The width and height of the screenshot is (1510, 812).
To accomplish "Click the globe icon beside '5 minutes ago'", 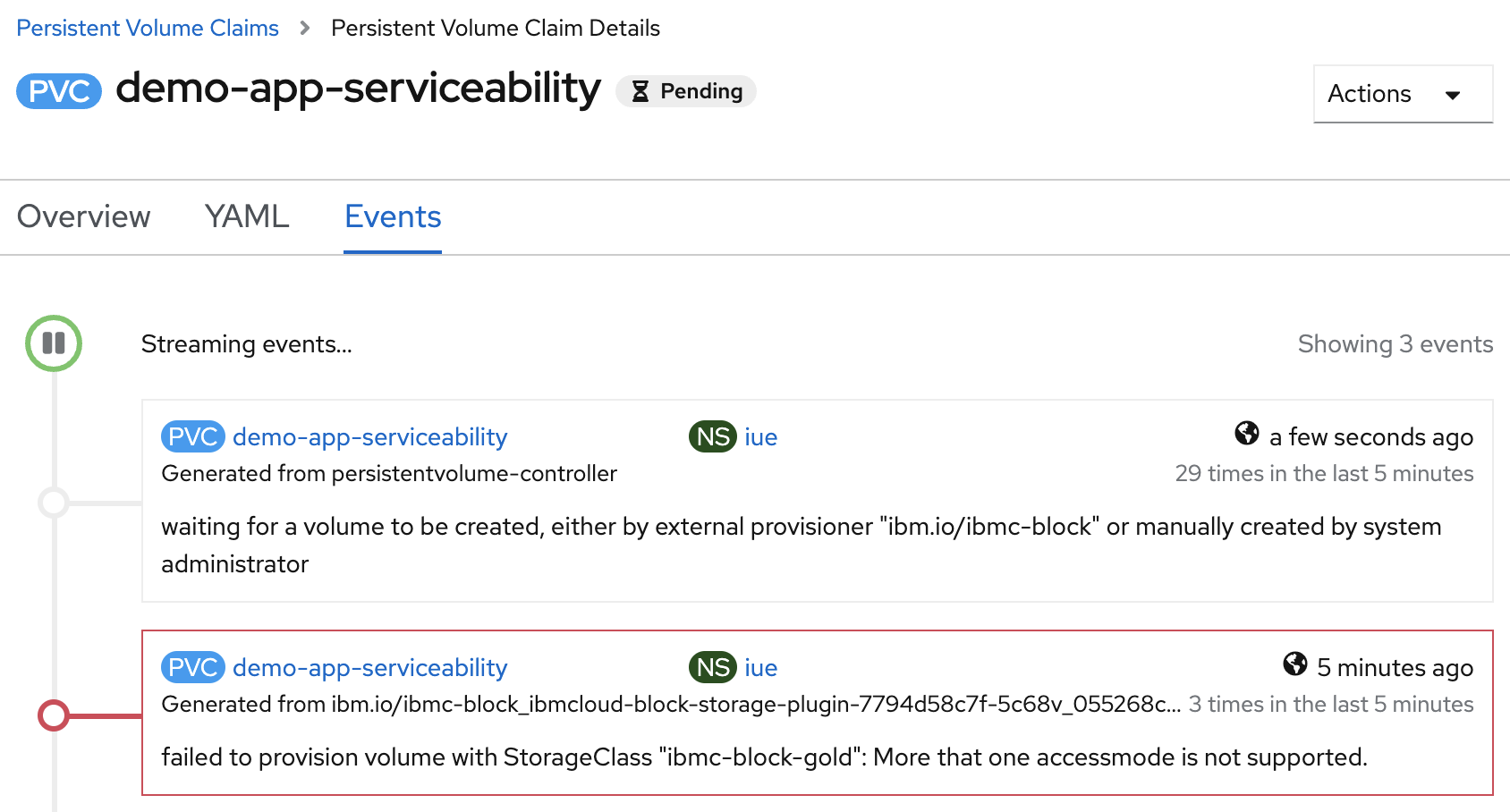I will click(1294, 664).
